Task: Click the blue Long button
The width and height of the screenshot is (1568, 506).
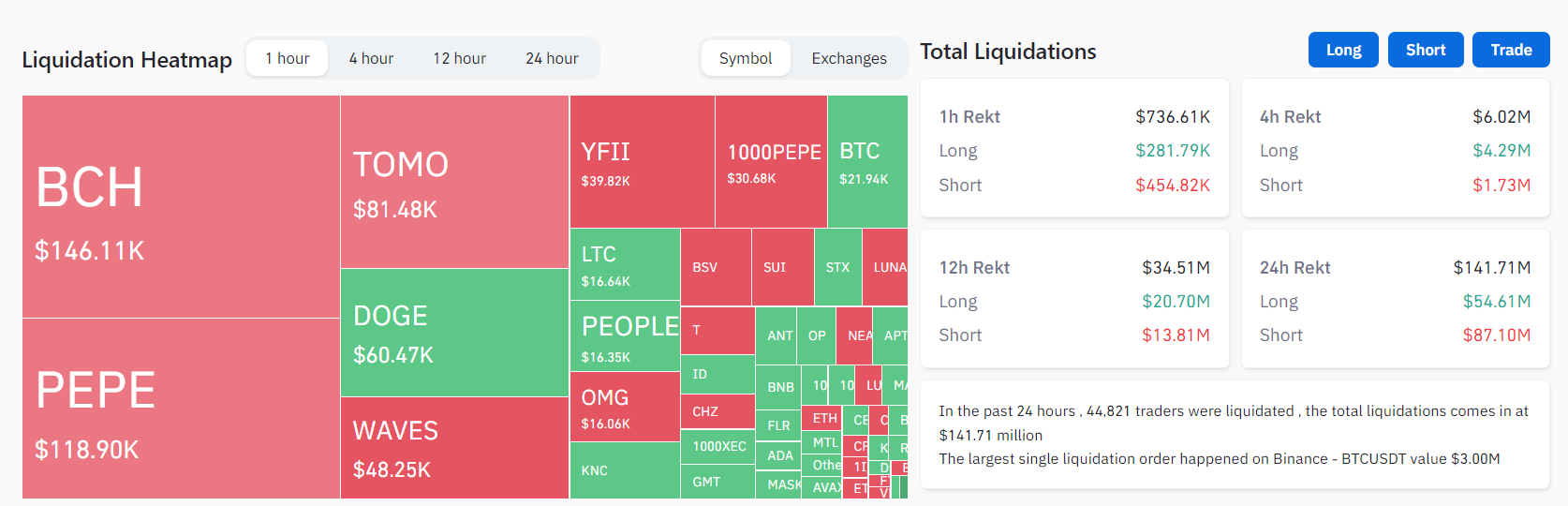Action: (x=1343, y=50)
